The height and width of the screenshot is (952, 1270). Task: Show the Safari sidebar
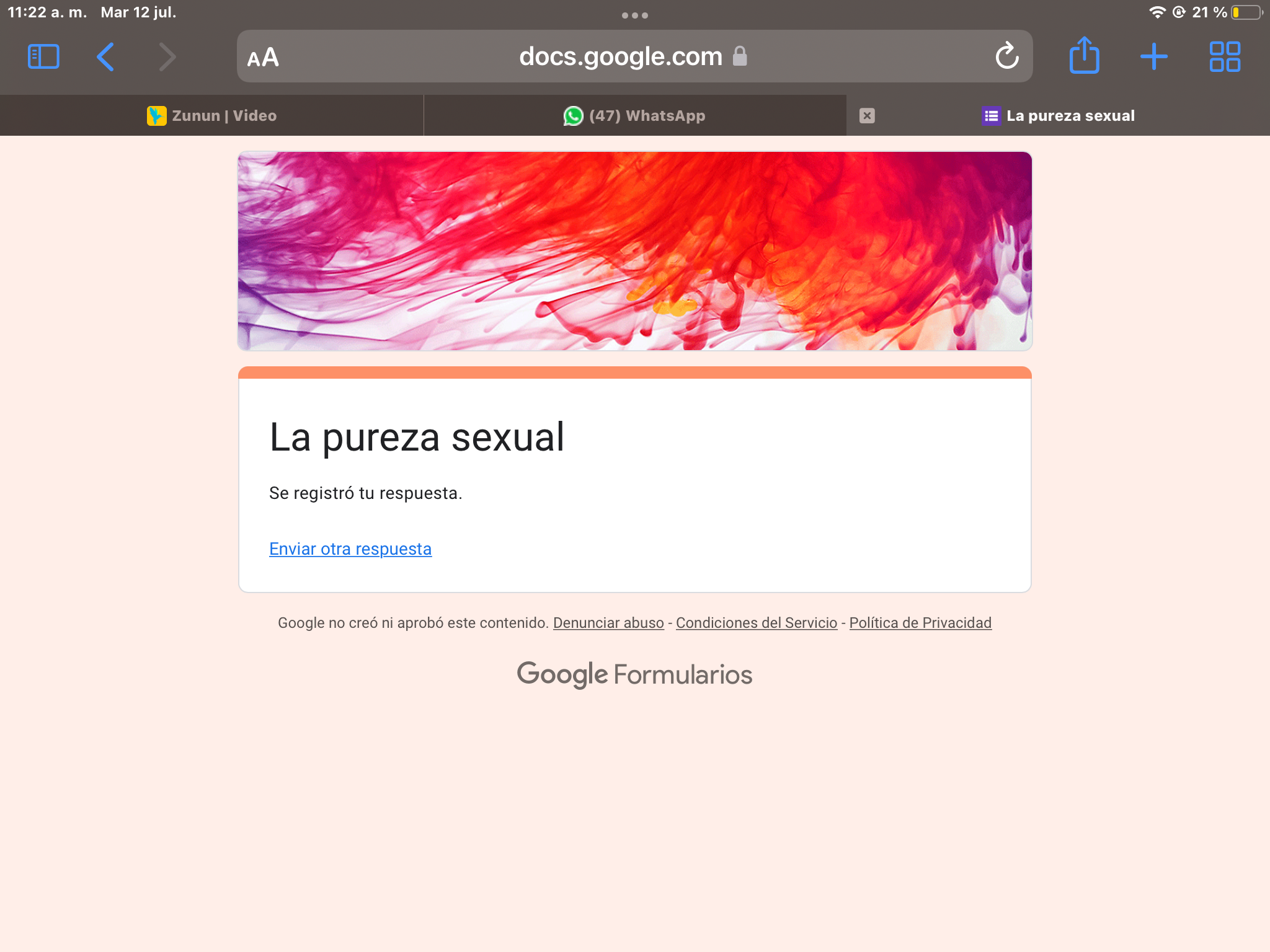point(43,56)
